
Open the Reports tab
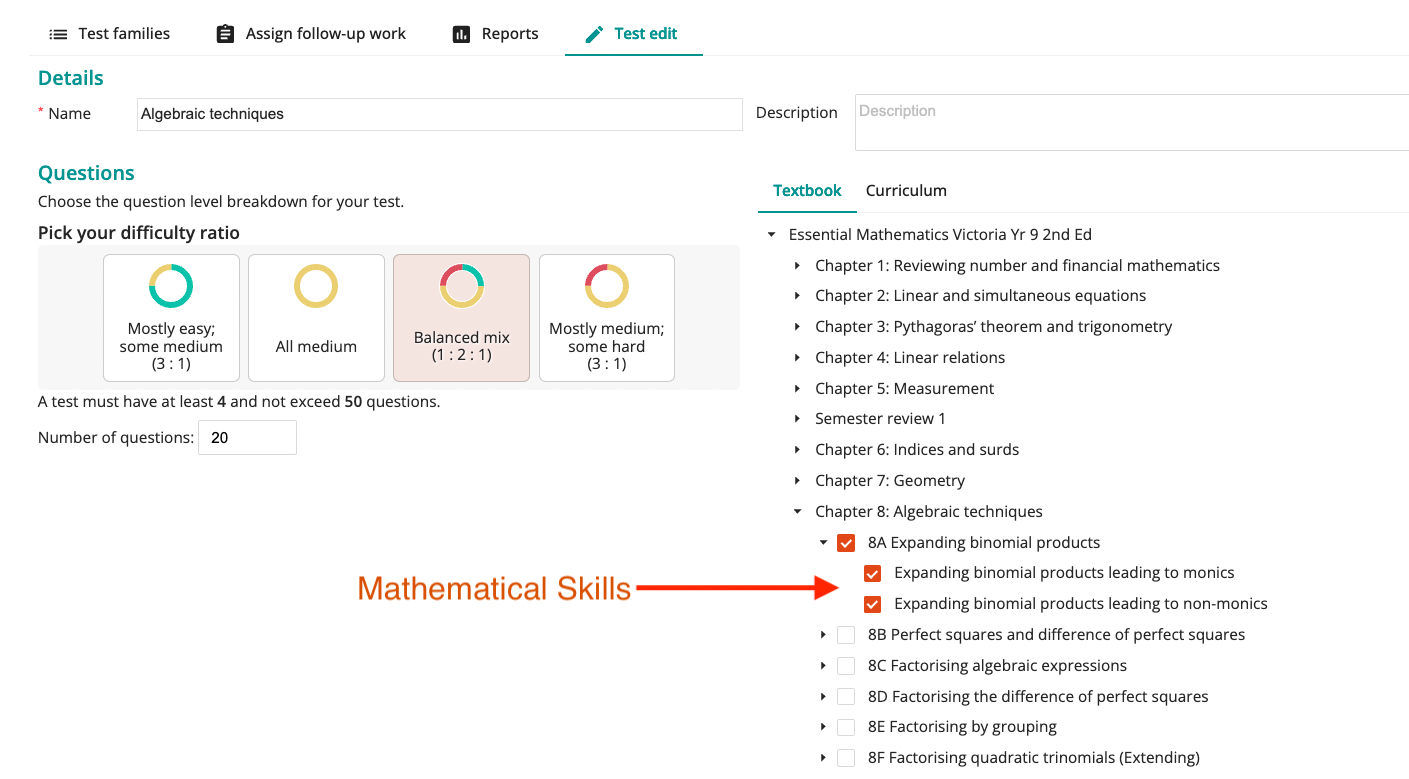(495, 34)
